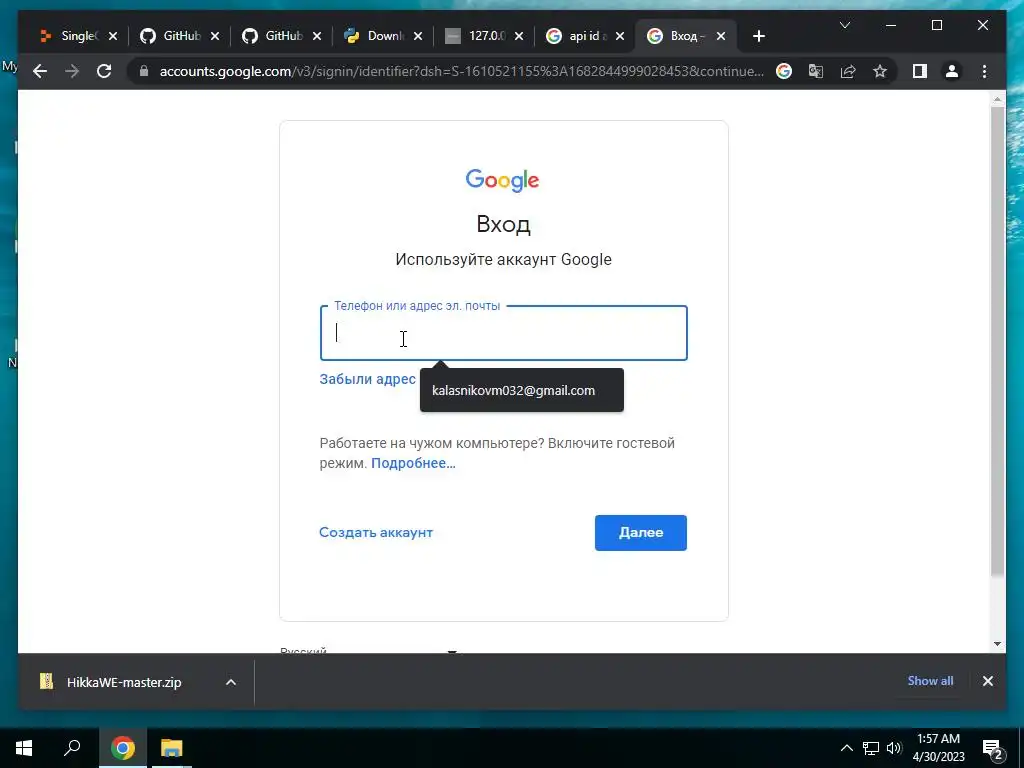Expand the HikkaWE-master.zip download options
The image size is (1024, 768).
point(231,682)
